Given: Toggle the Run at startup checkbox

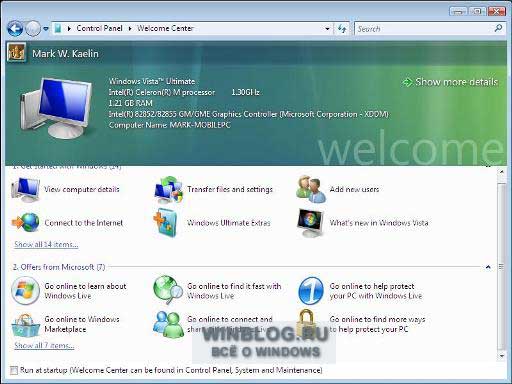Looking at the screenshot, I should point(14,370).
